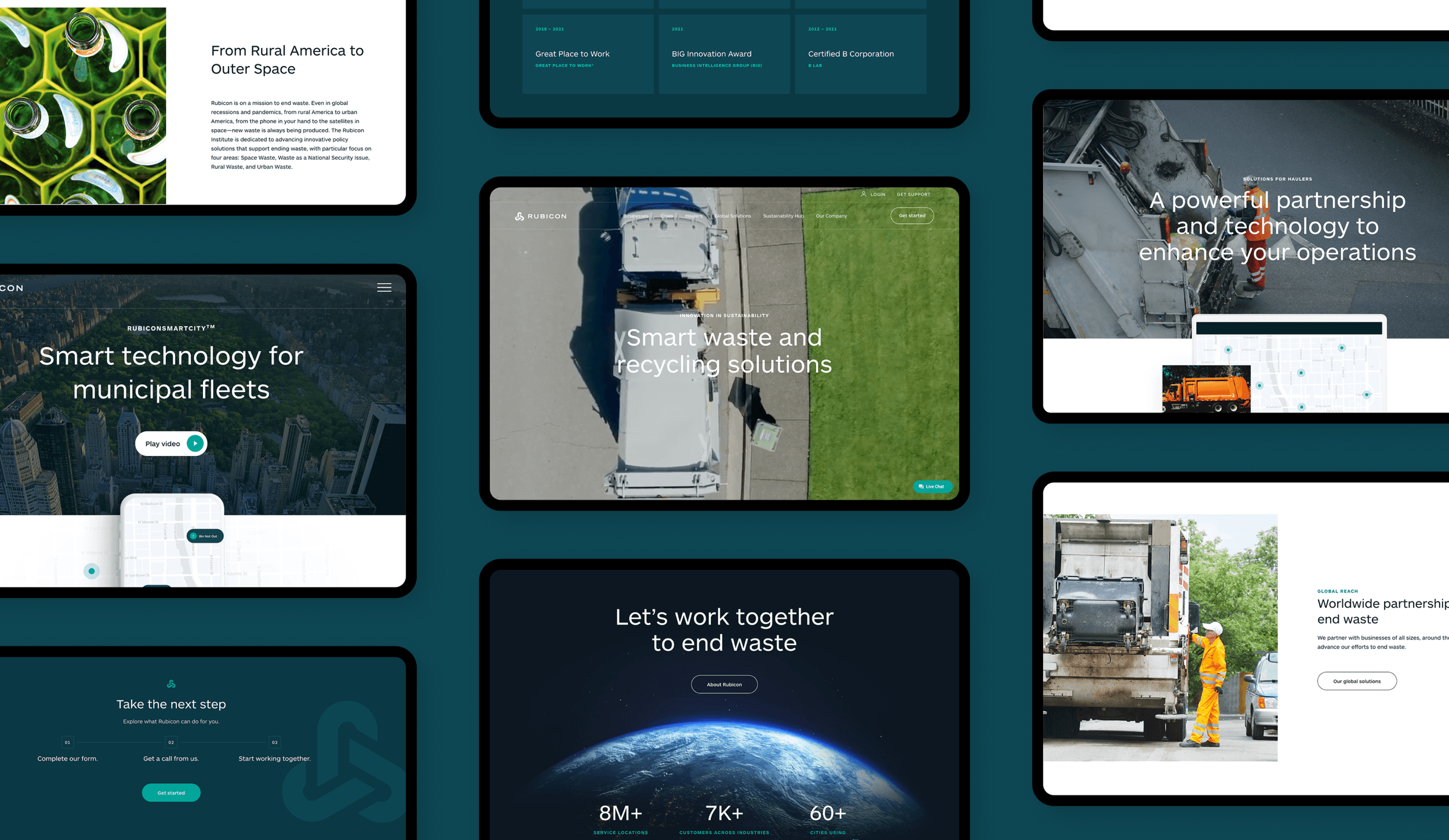1449x840 pixels.
Task: Click the GLOBAL REACH label
Action: (x=1337, y=591)
